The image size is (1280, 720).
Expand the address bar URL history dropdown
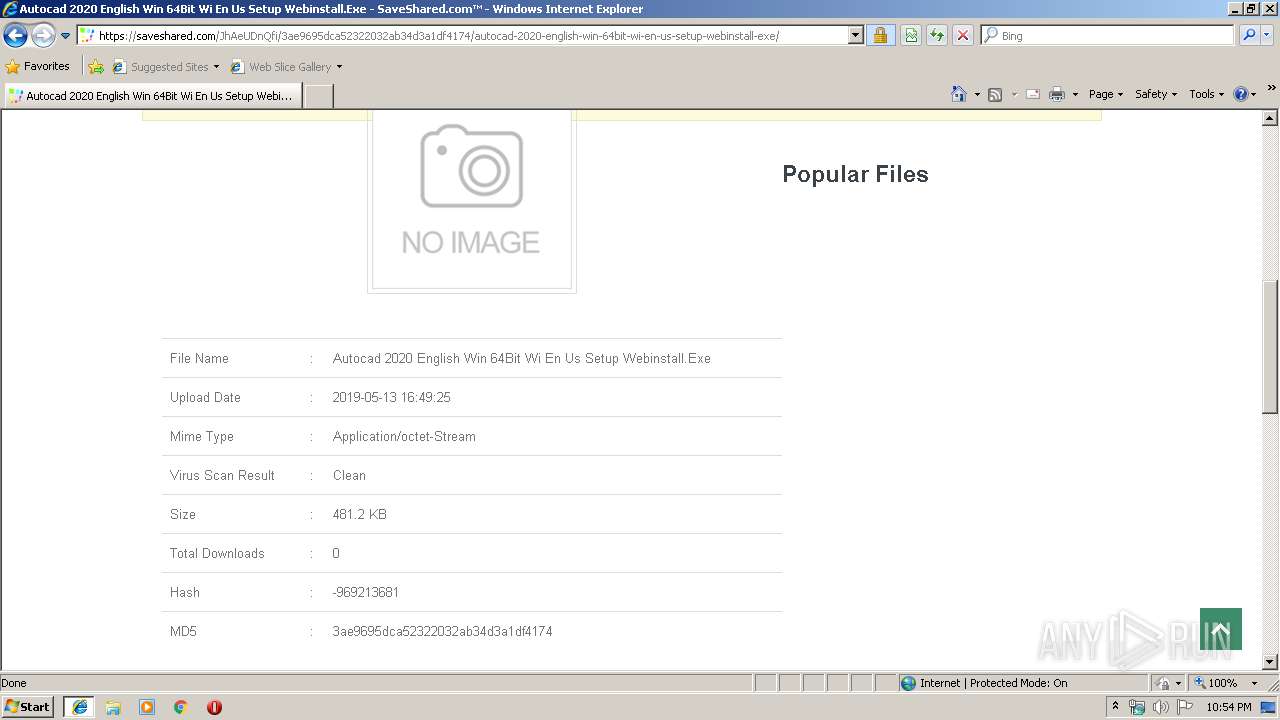(855, 36)
